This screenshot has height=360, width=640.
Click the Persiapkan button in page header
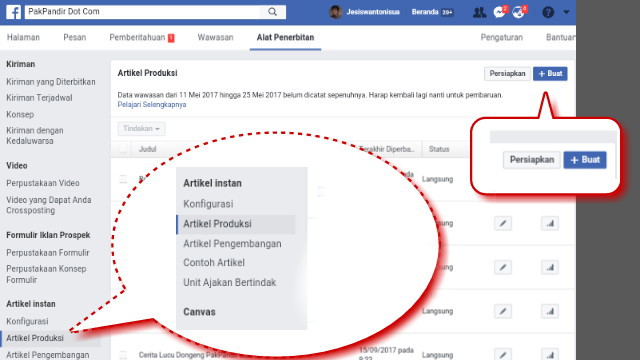click(507, 74)
